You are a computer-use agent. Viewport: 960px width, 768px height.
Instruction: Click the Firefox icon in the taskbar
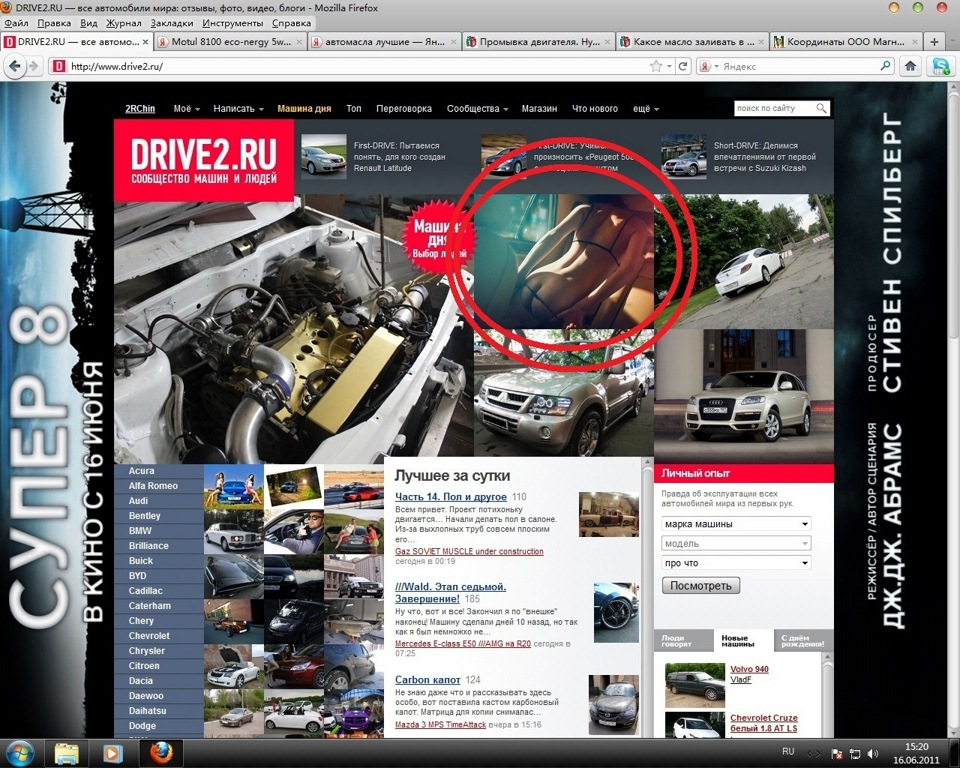coord(162,753)
